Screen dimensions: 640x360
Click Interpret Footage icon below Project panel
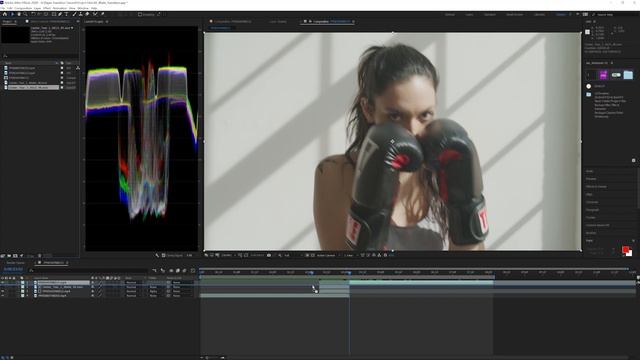[x=3, y=256]
